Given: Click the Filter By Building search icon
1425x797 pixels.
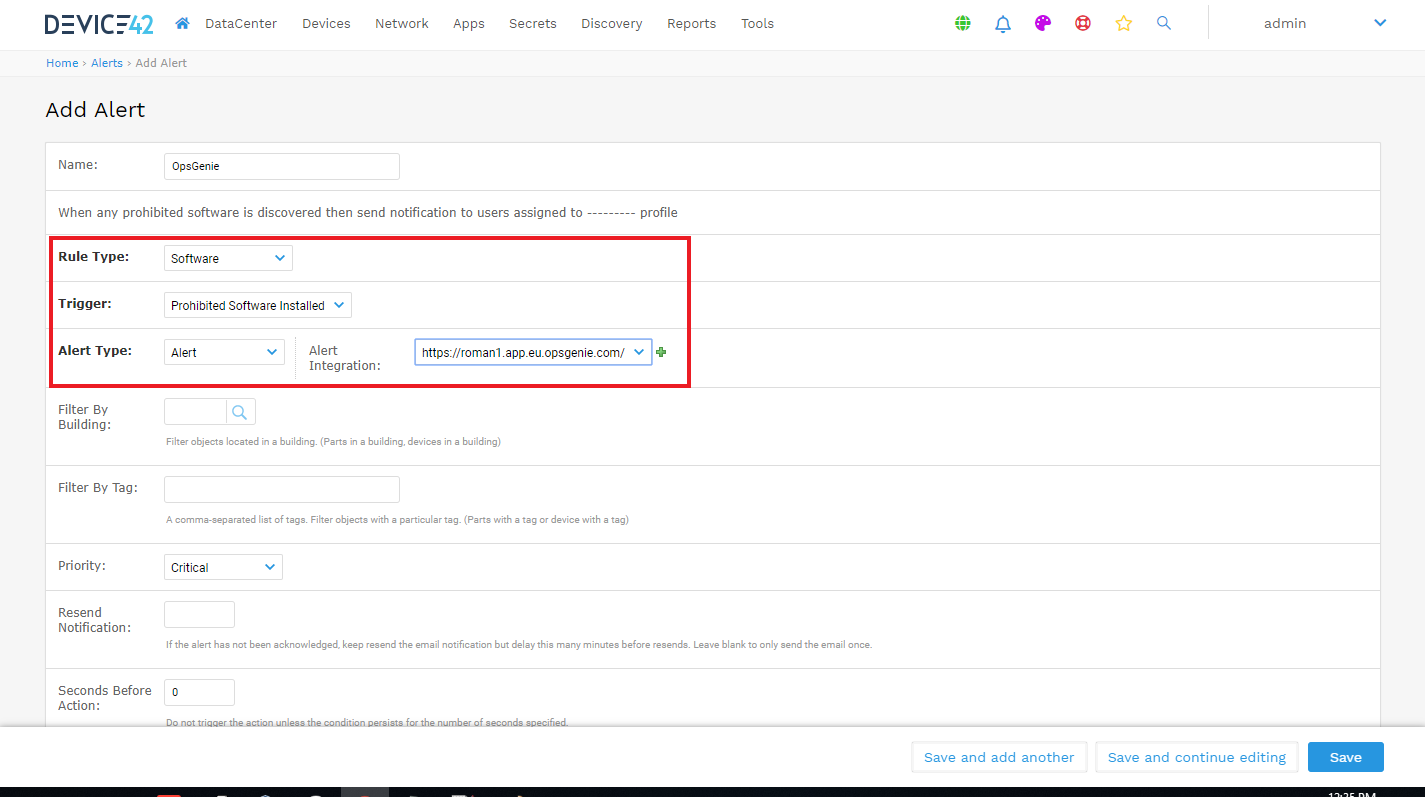Looking at the screenshot, I should [240, 412].
